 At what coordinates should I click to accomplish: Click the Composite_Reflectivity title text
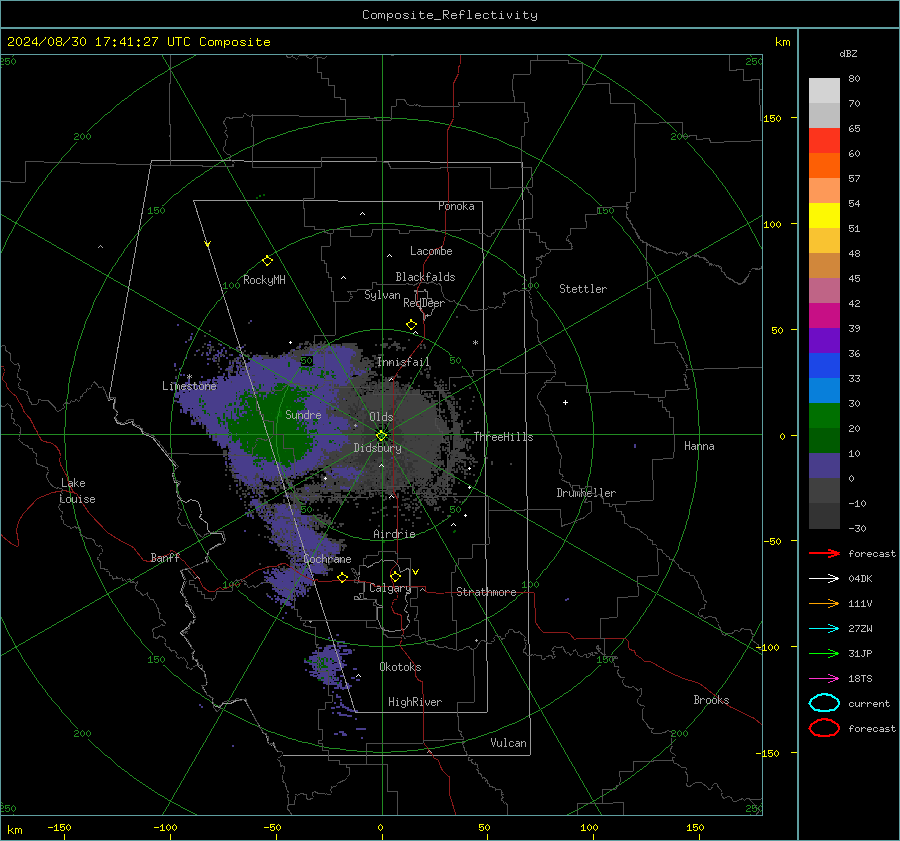[x=450, y=15]
